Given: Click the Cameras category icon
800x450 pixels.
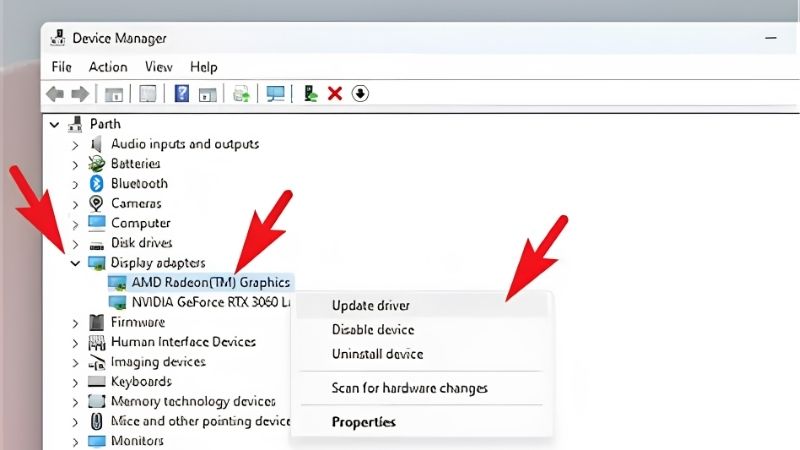Looking at the screenshot, I should pyautogui.click(x=96, y=203).
